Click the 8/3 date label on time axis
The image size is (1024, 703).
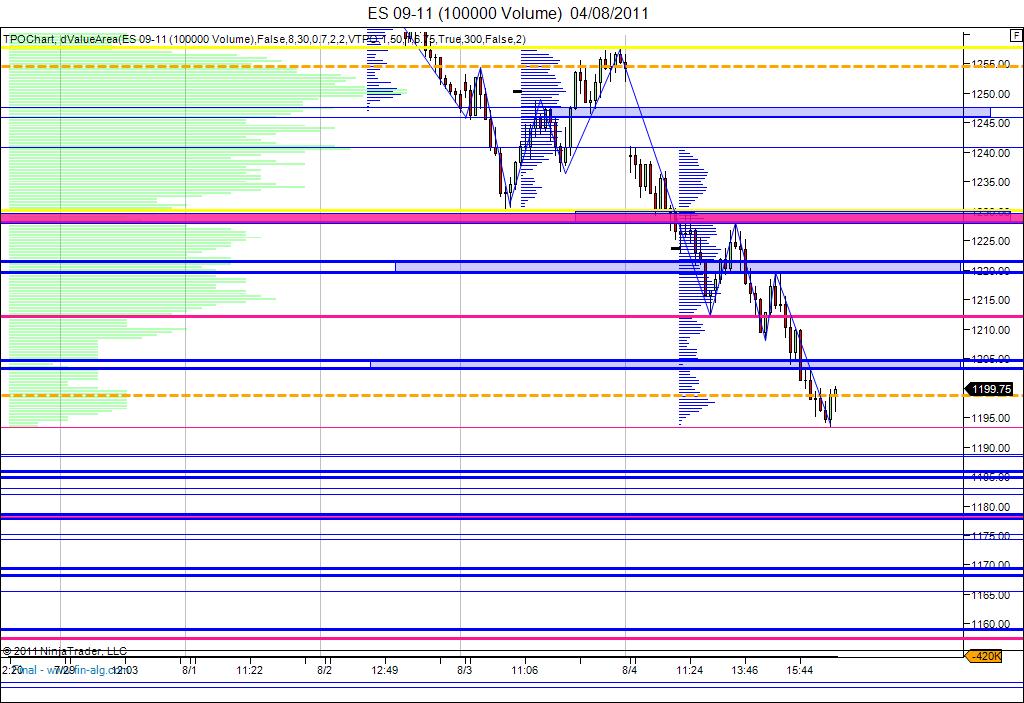[x=464, y=670]
